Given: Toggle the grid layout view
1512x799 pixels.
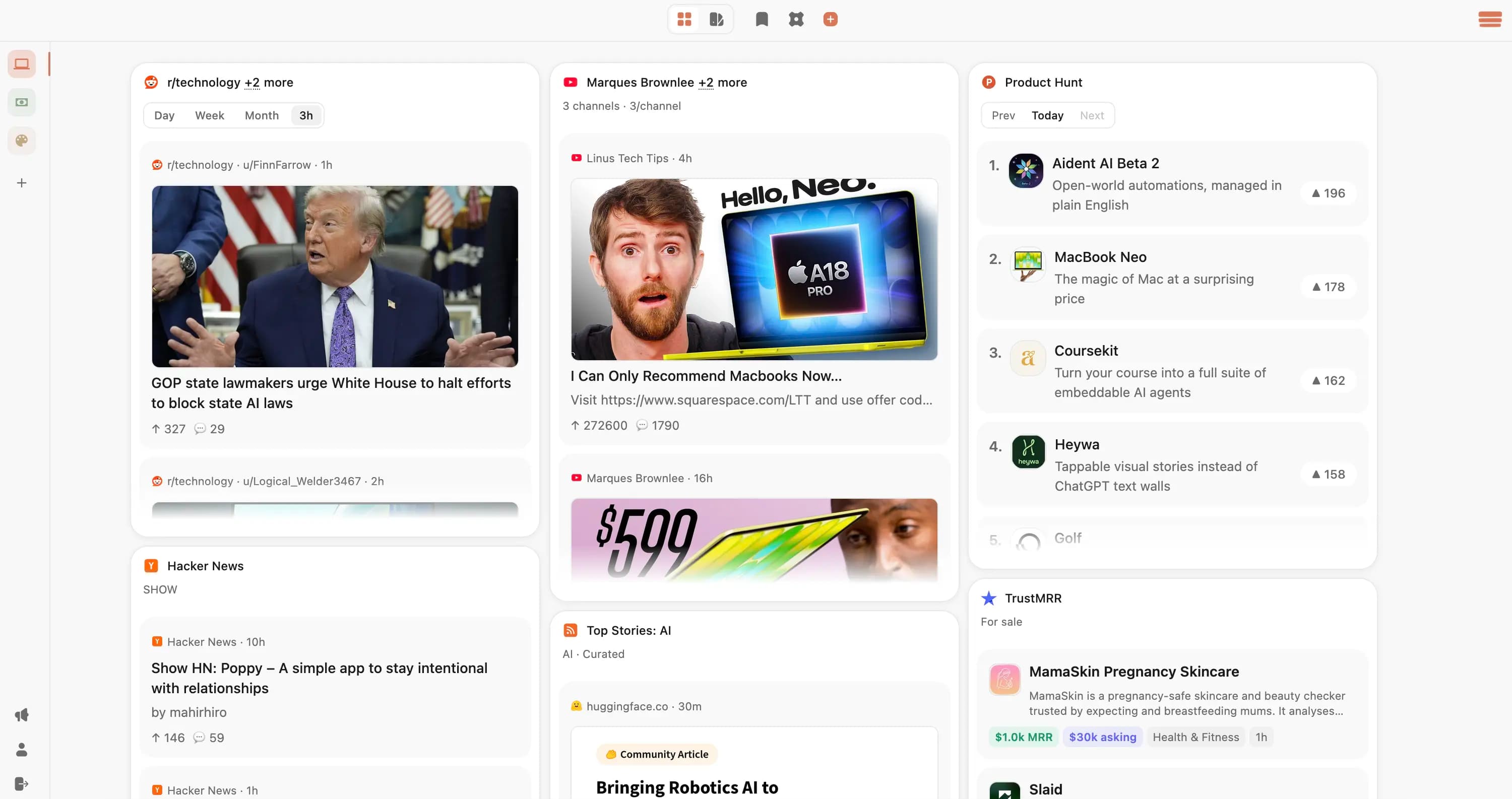Looking at the screenshot, I should pos(684,19).
